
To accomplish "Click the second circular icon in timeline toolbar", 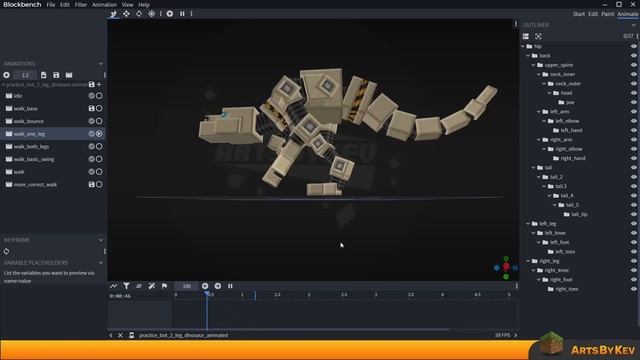I will 218,286.
